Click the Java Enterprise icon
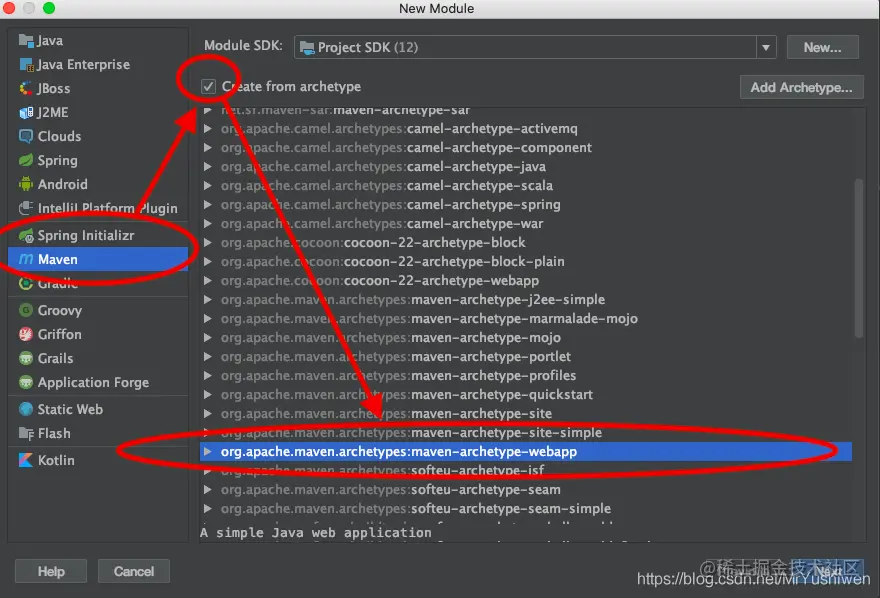 [26, 65]
